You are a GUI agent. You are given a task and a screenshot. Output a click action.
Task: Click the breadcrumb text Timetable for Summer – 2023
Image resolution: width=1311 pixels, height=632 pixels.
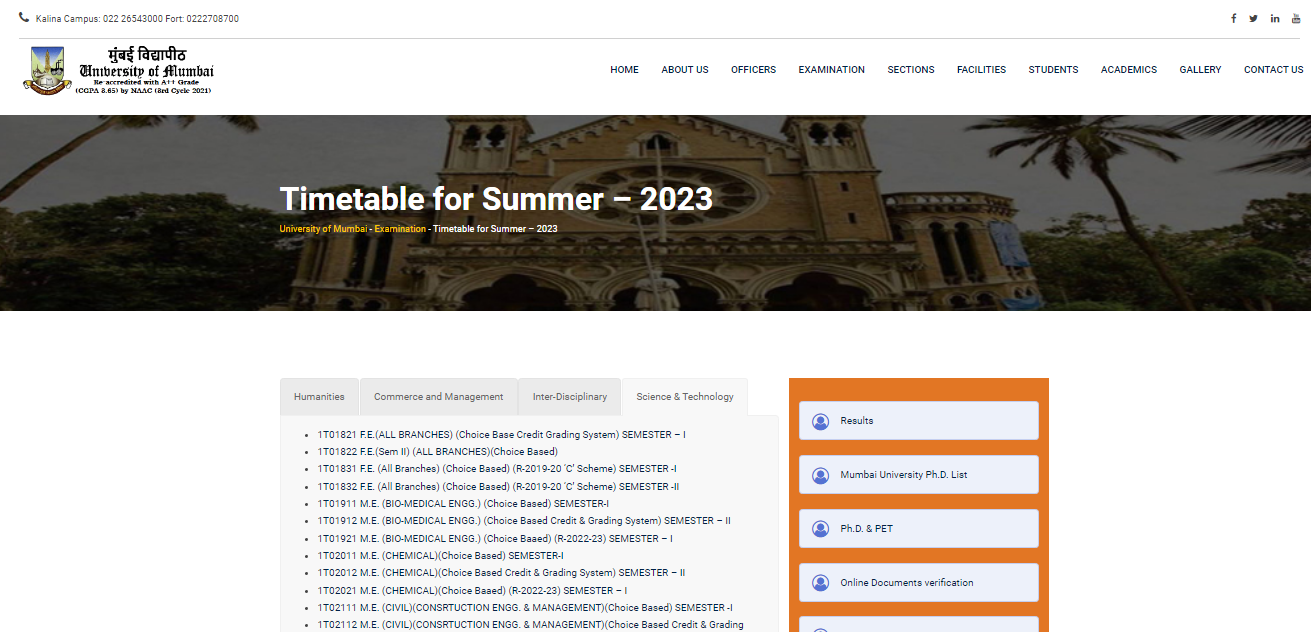pyautogui.click(x=495, y=229)
